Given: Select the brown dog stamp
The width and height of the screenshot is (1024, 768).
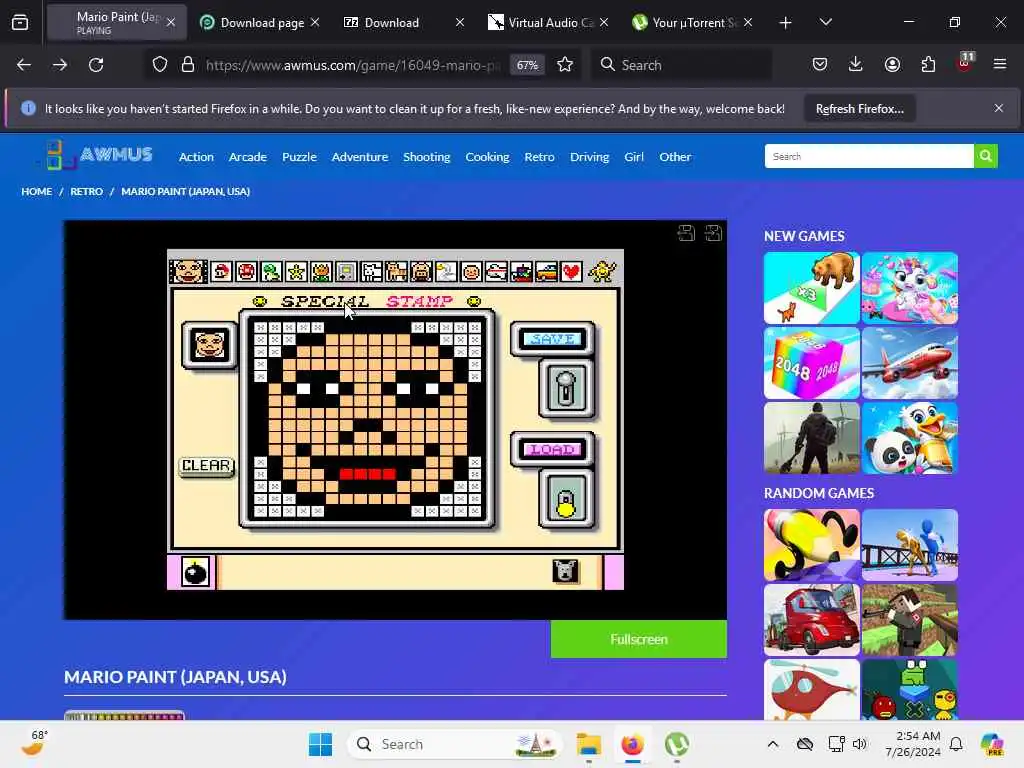Looking at the screenshot, I should click(396, 271).
